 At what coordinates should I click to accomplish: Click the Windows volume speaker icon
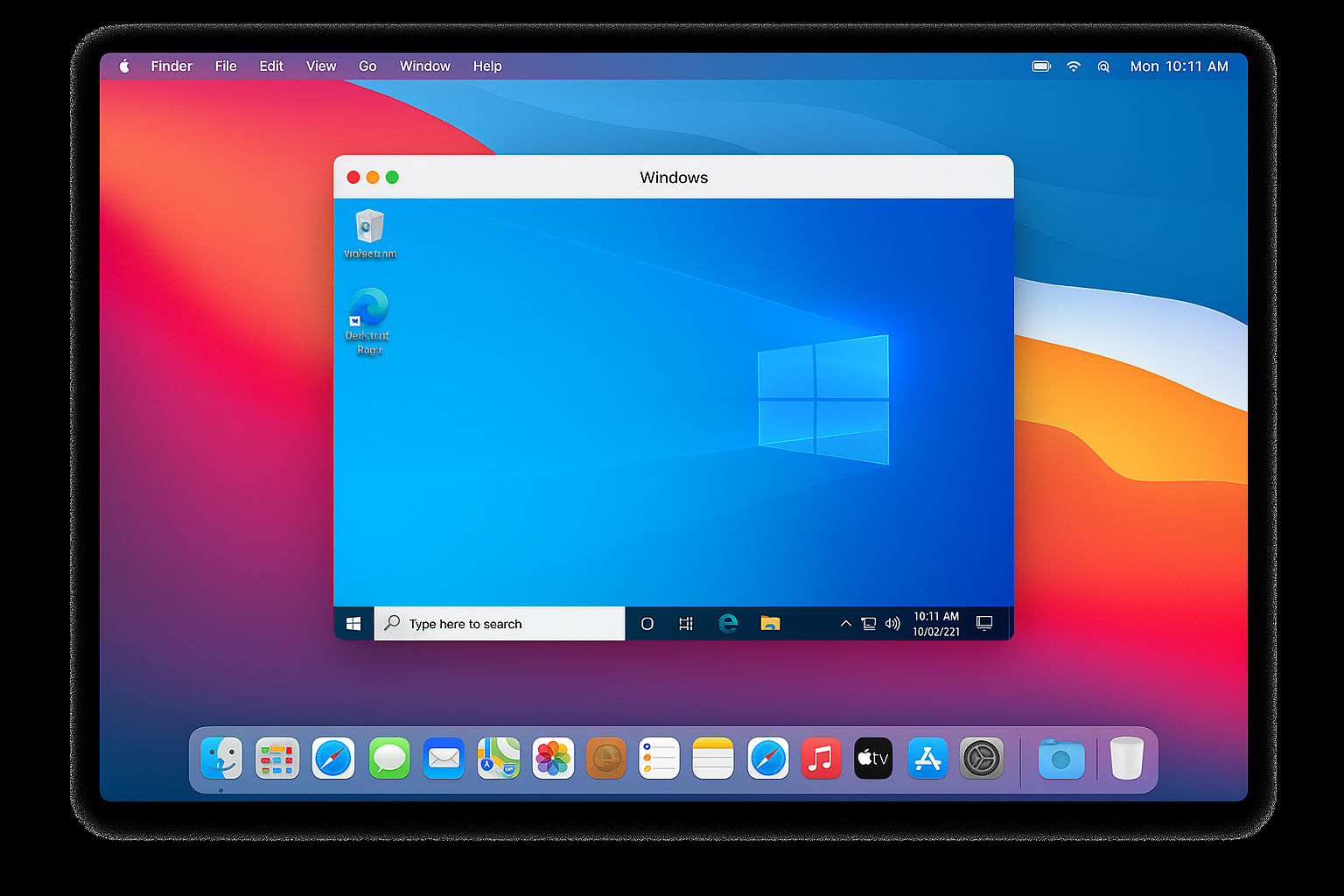click(x=892, y=624)
